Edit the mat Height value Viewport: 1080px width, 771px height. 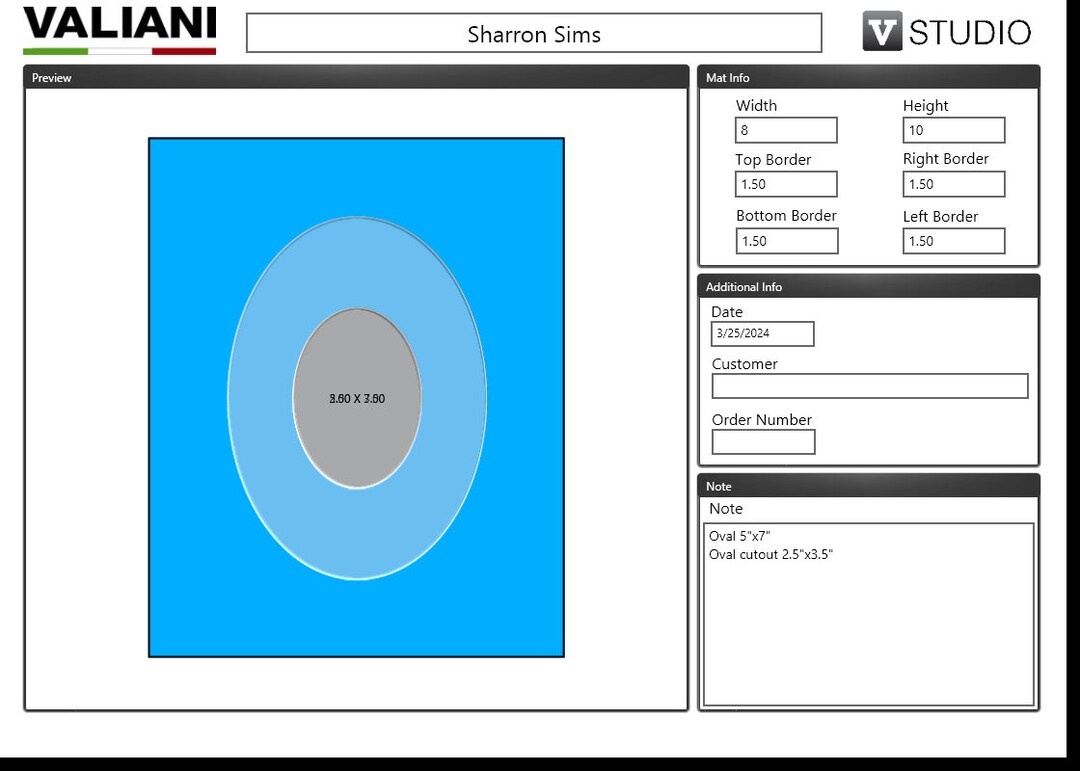[952, 130]
